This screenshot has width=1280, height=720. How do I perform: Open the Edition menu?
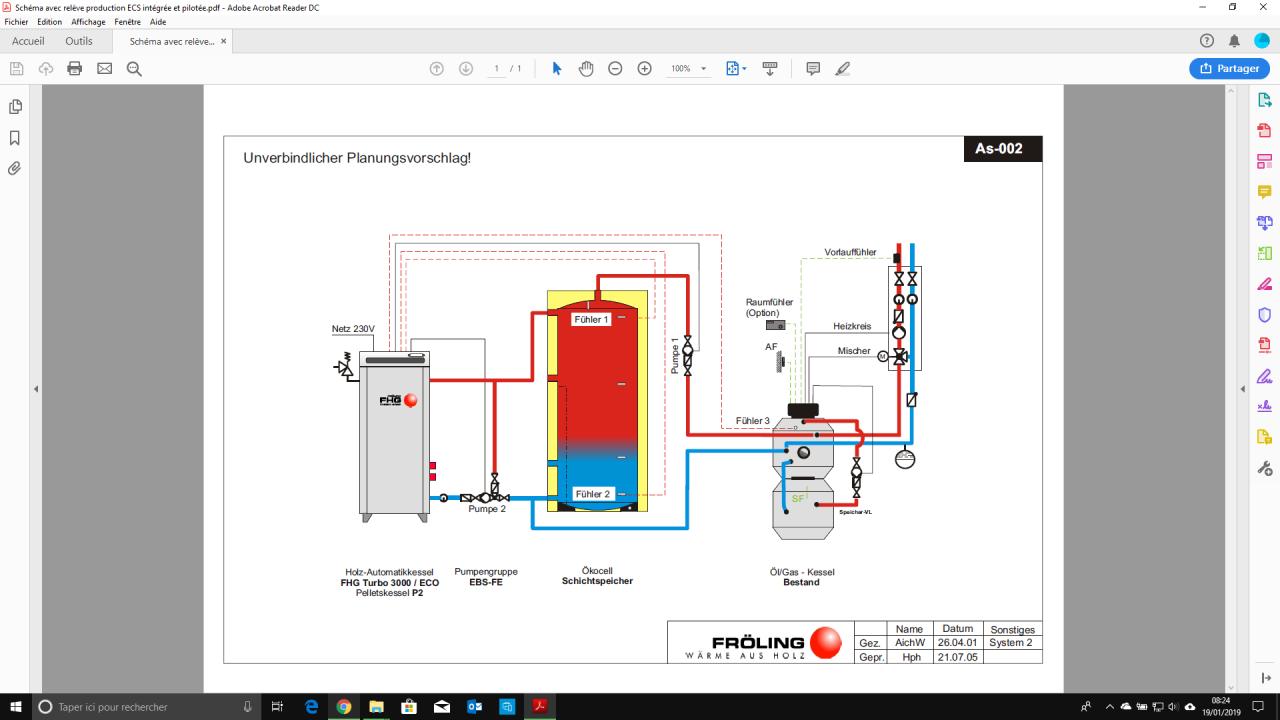(49, 22)
